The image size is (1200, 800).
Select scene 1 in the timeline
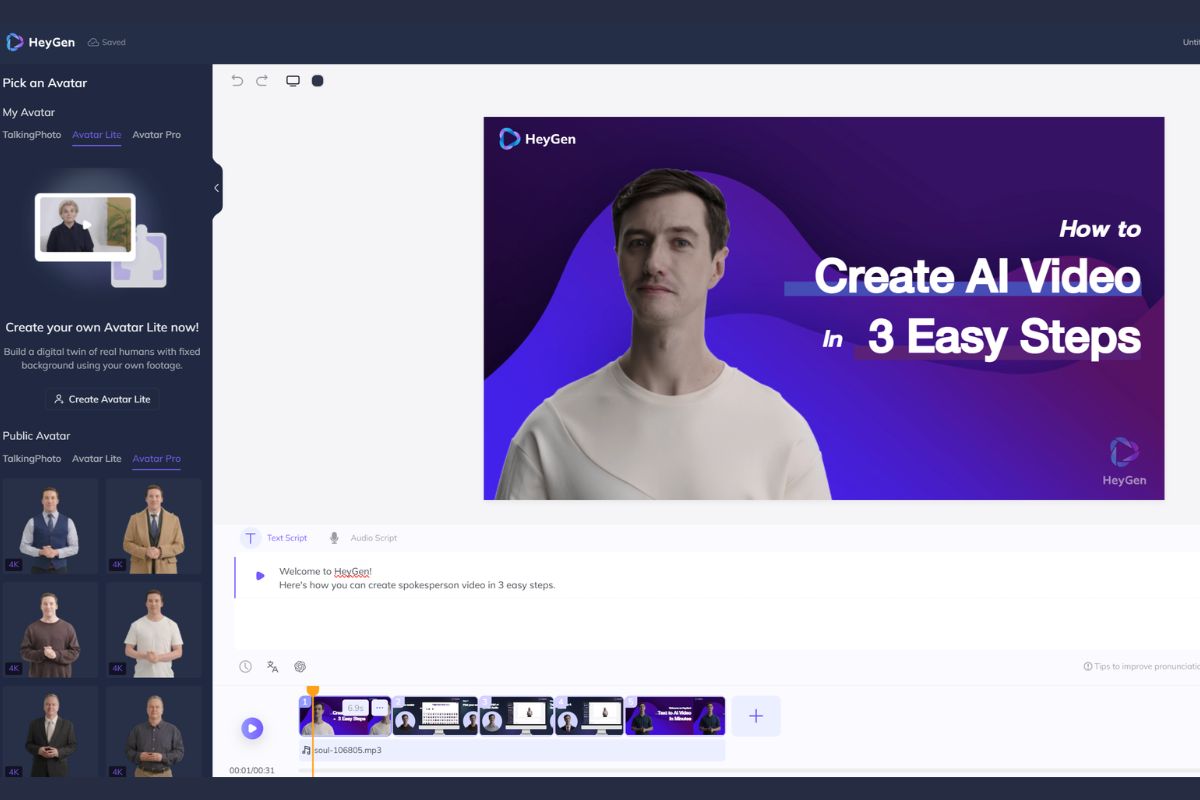345,716
